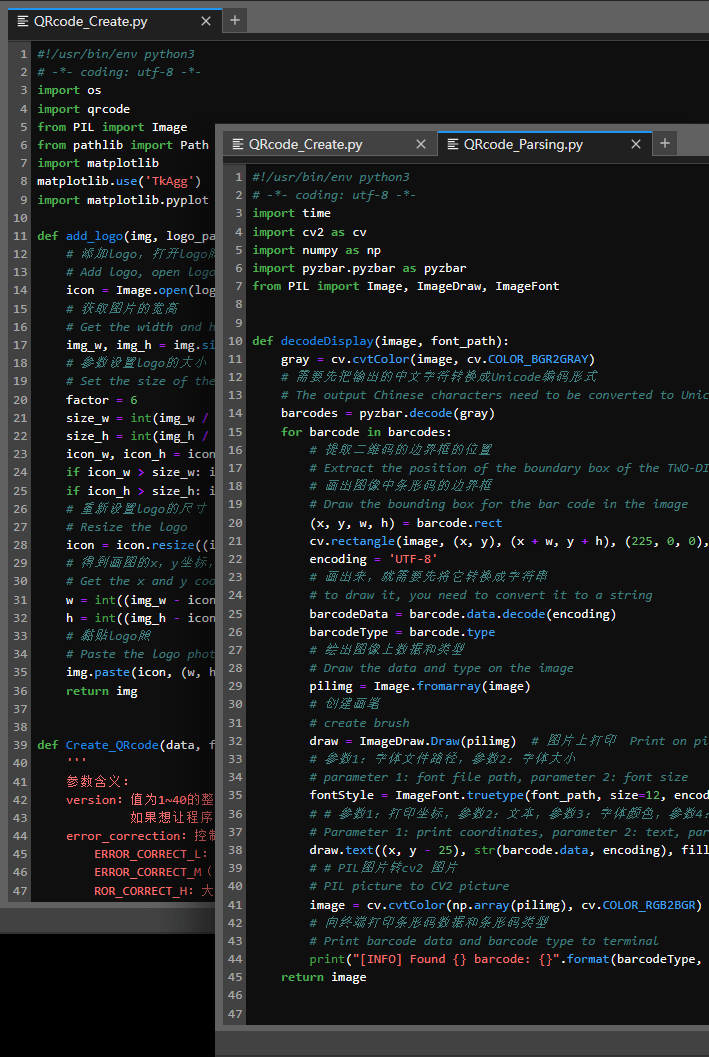Click 'import cv2 as cv' line
This screenshot has height=1057, width=709.
(x=309, y=232)
